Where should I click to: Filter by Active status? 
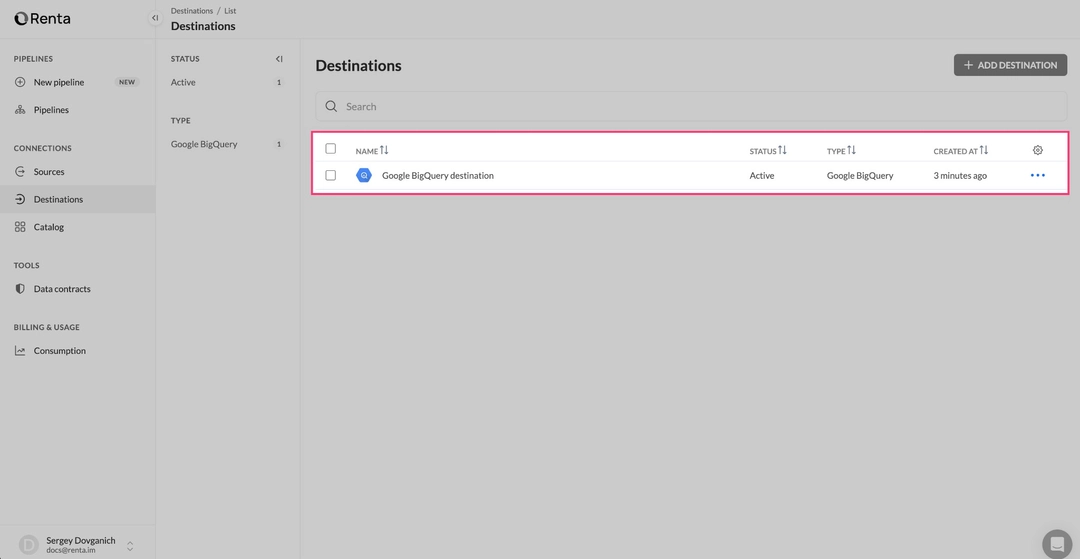point(183,82)
